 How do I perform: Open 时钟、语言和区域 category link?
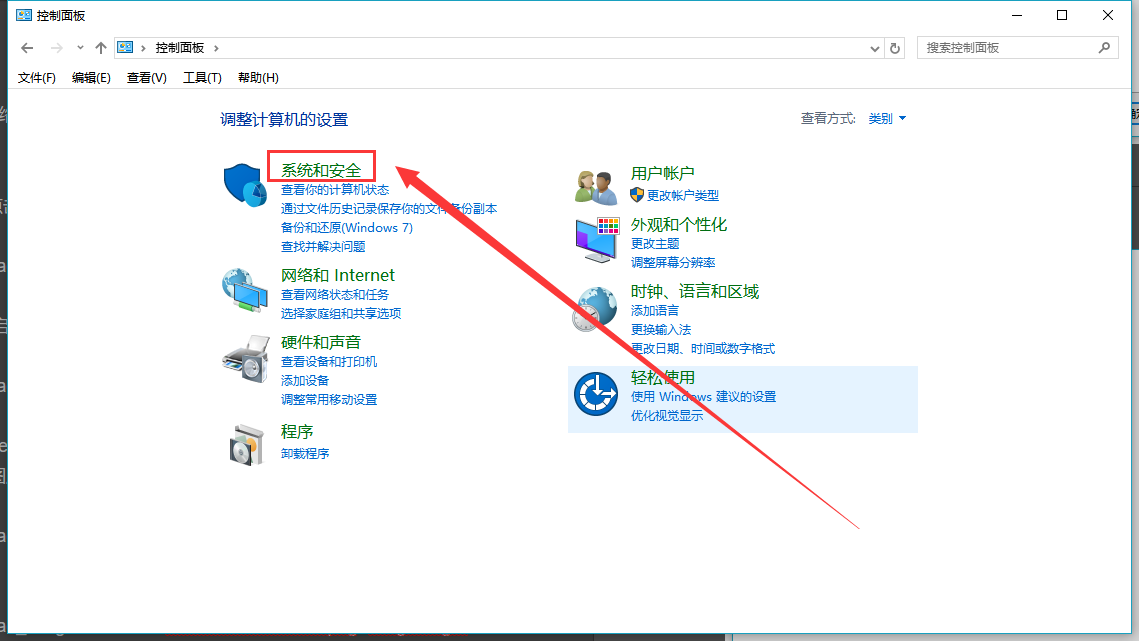coord(694,291)
